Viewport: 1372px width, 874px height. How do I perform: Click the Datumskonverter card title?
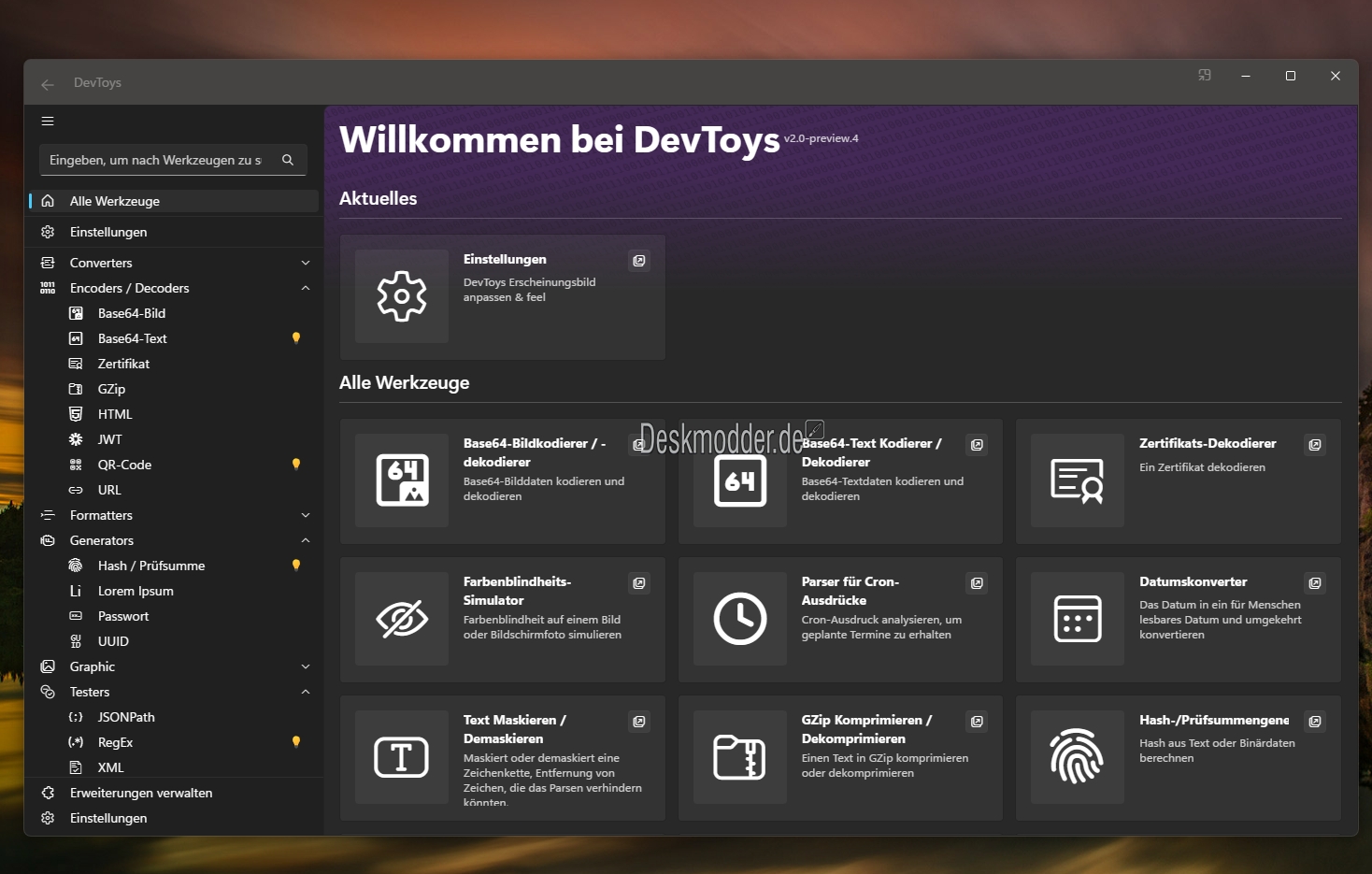[x=1193, y=581]
